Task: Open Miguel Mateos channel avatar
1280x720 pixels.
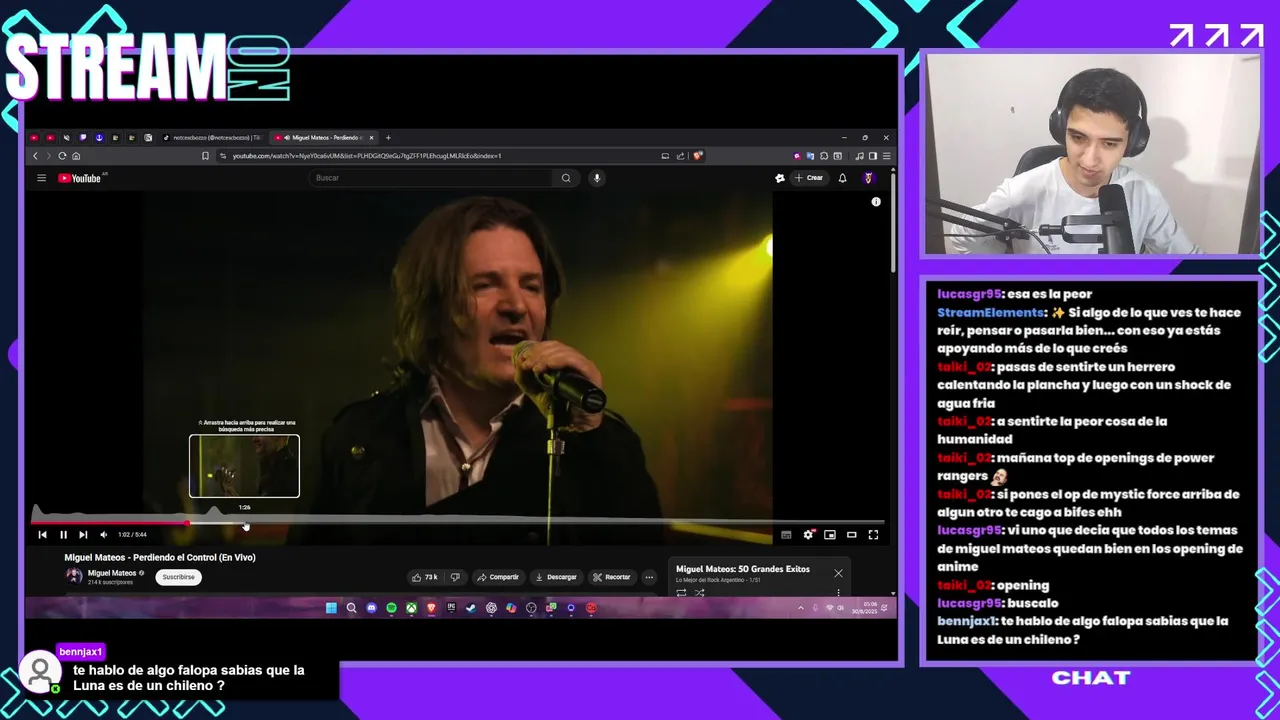Action: click(74, 576)
